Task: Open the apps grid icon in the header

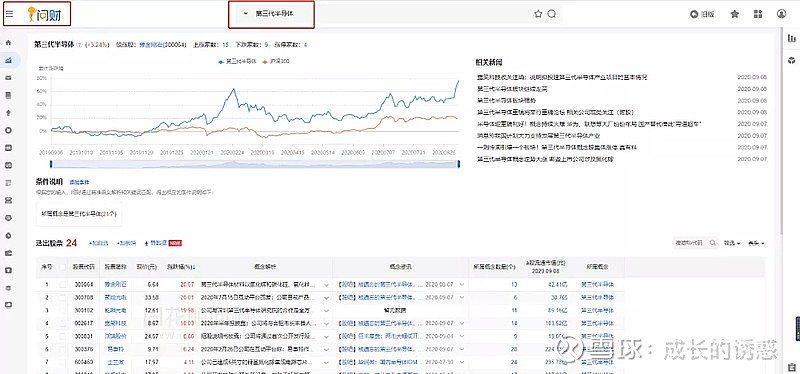Action: click(758, 14)
